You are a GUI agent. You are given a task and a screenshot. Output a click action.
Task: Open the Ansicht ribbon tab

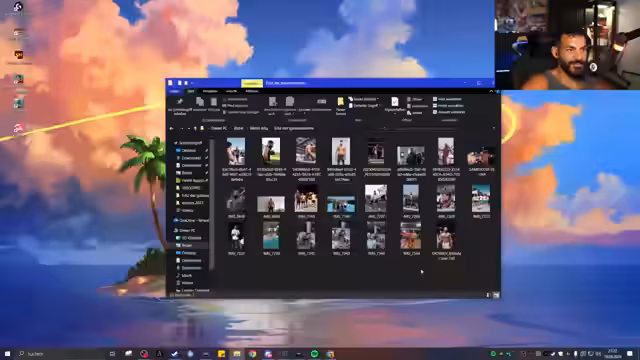coord(231,91)
